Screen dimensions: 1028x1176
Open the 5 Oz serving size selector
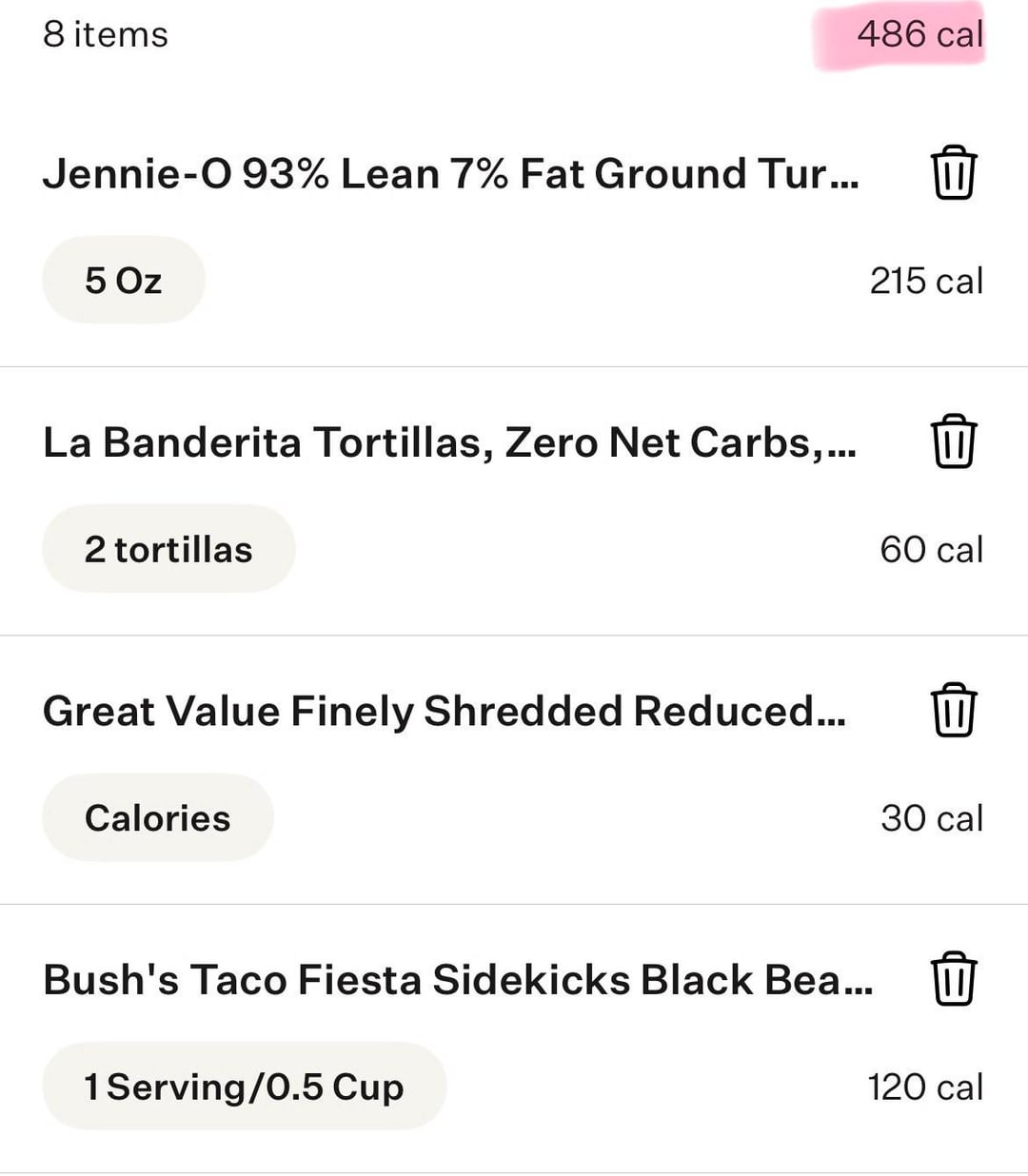click(124, 281)
